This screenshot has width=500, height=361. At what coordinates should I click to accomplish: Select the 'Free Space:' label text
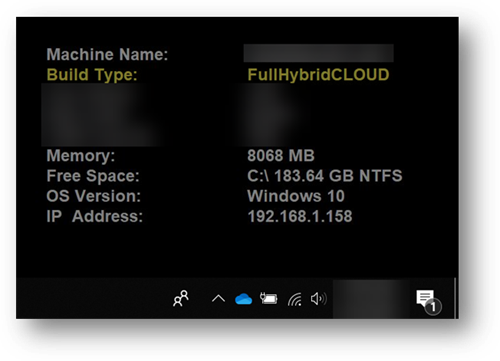click(x=93, y=176)
